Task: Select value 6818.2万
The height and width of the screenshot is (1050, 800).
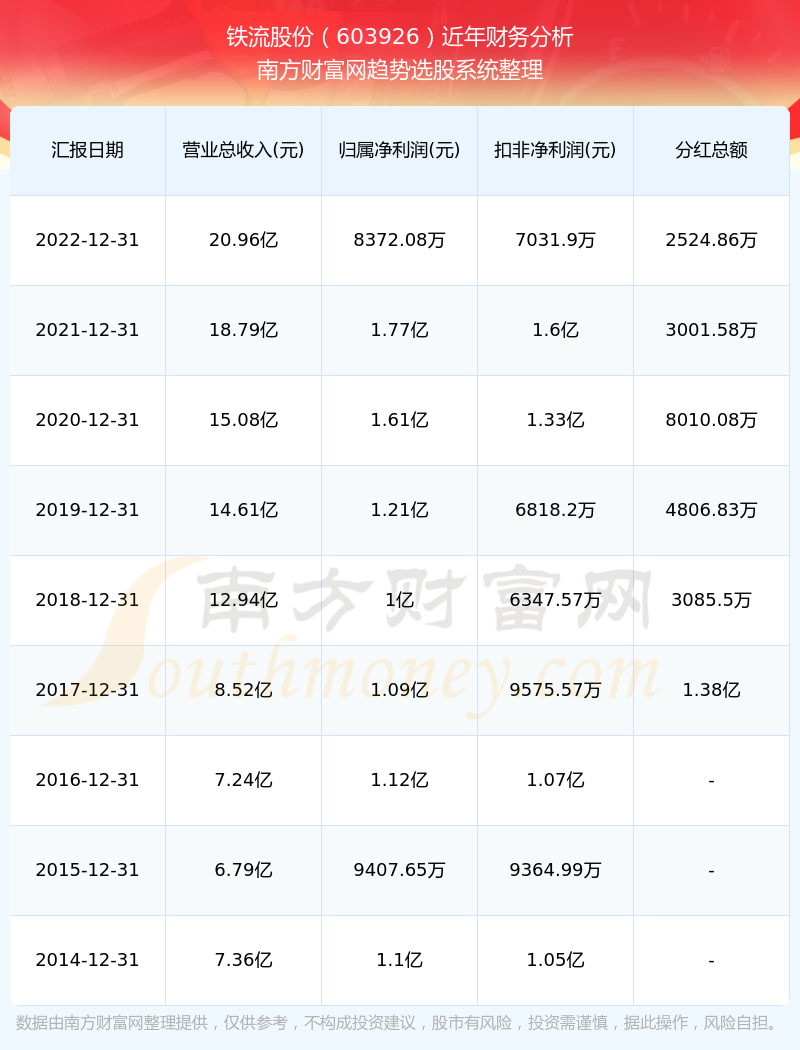Action: 556,510
